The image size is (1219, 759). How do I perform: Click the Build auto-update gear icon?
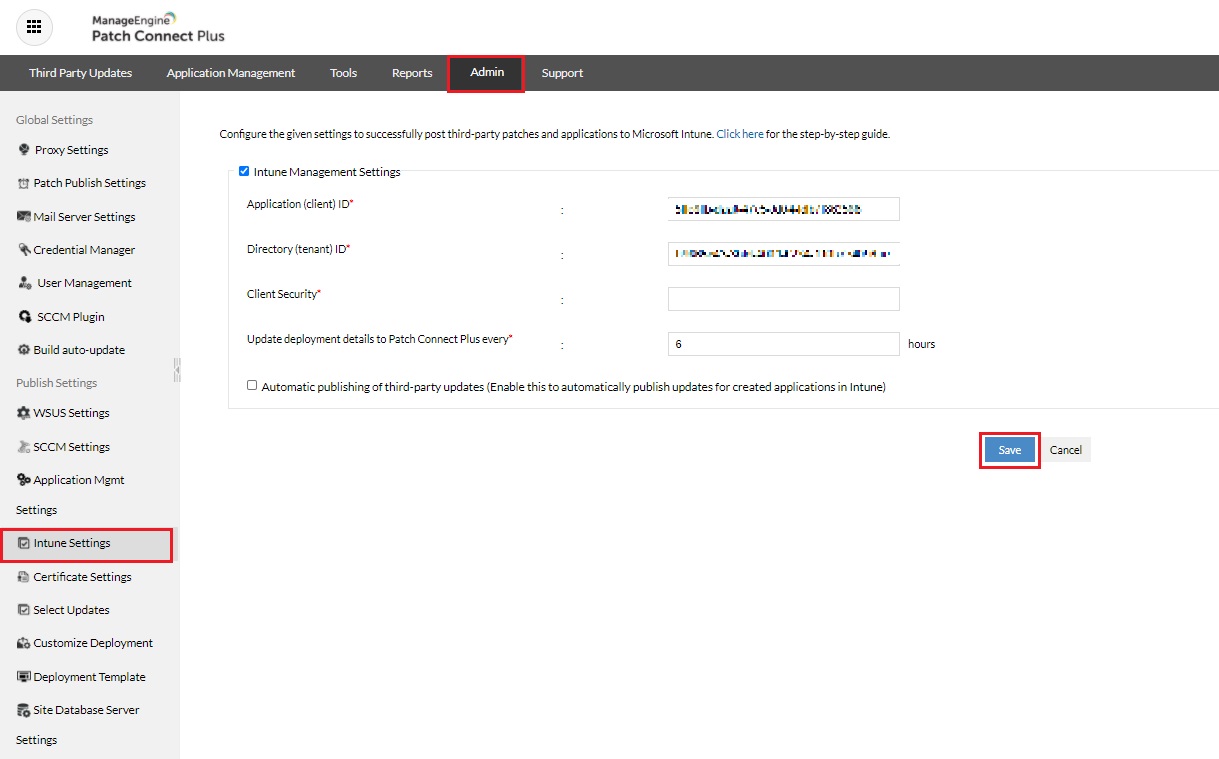click(x=24, y=350)
